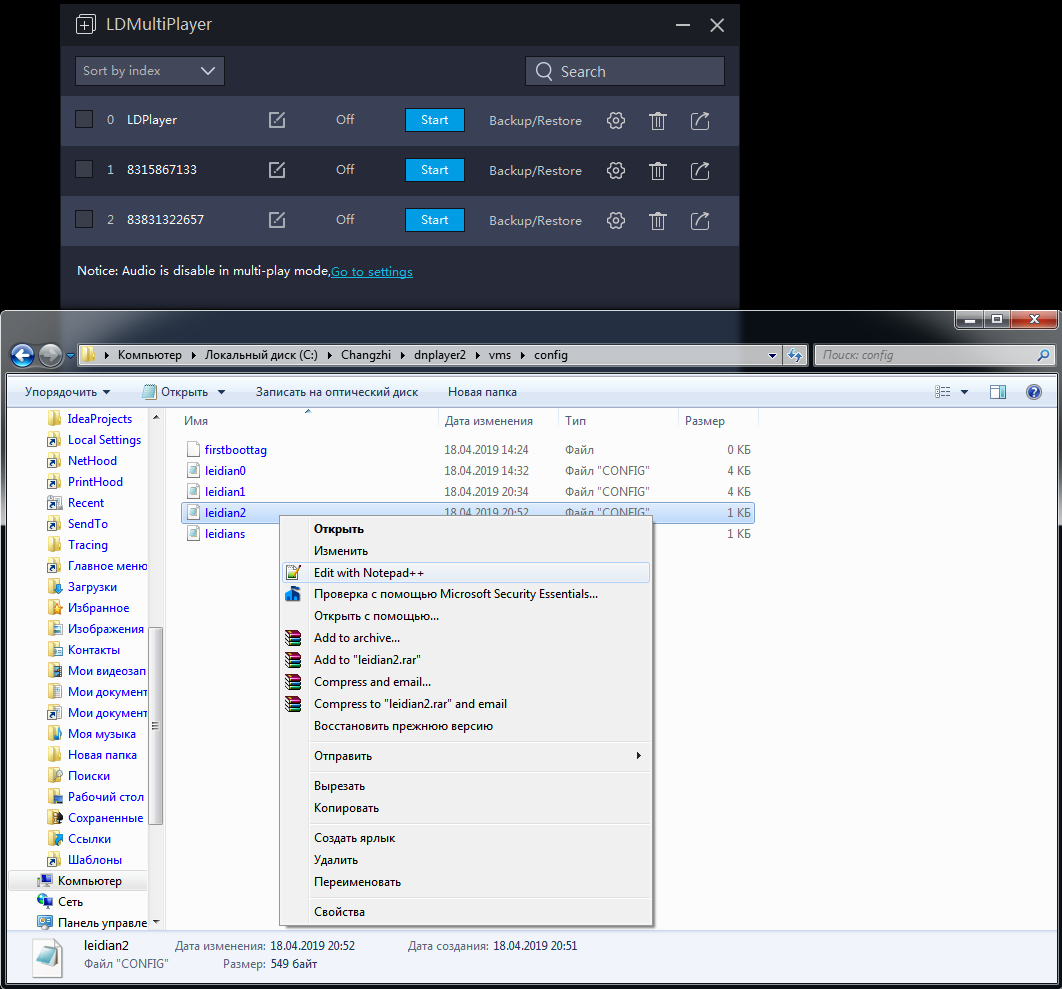The height and width of the screenshot is (989, 1062).
Task: Click the leidian0 file icon
Action: pos(194,471)
